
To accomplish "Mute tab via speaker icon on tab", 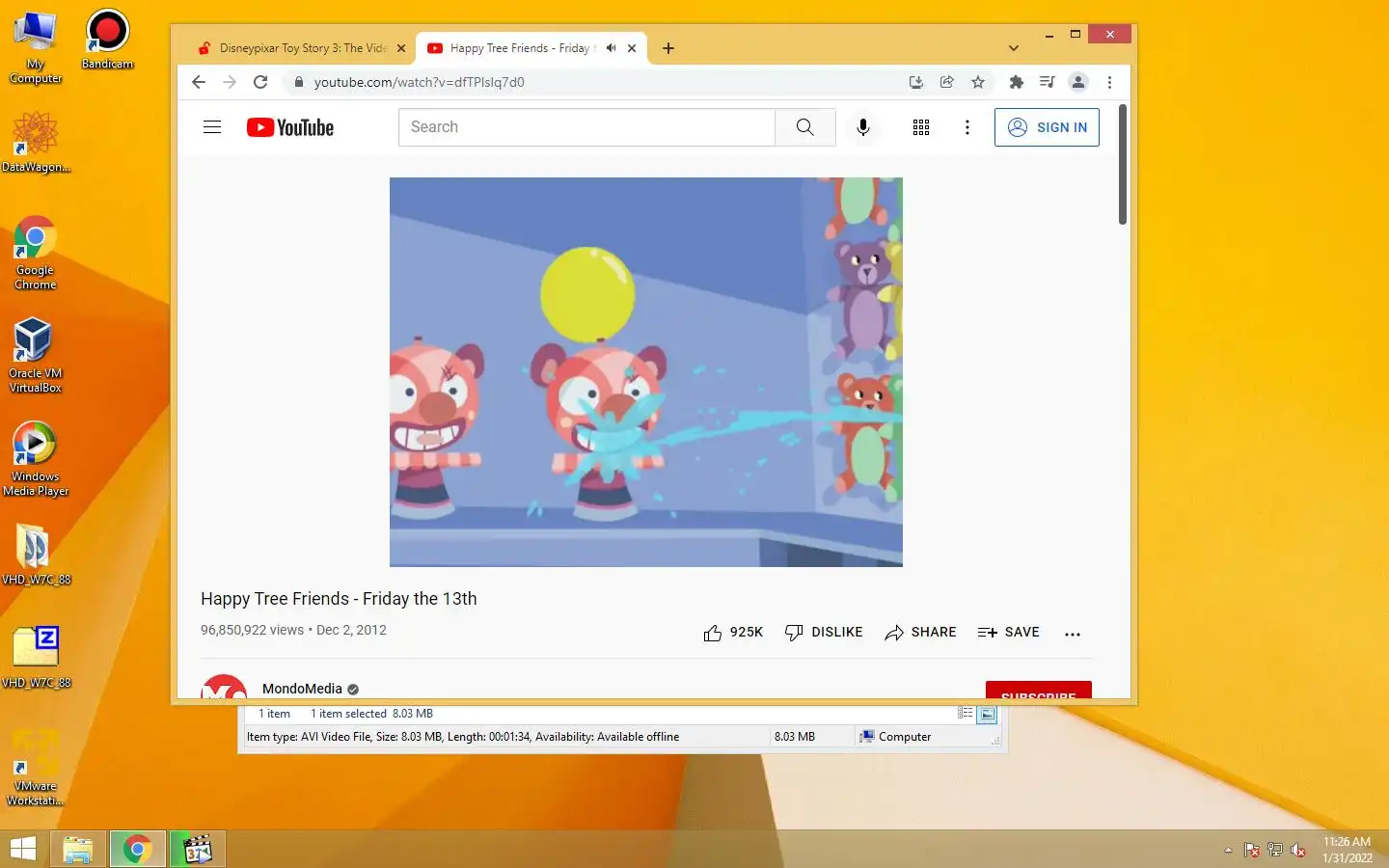I will coord(611,48).
